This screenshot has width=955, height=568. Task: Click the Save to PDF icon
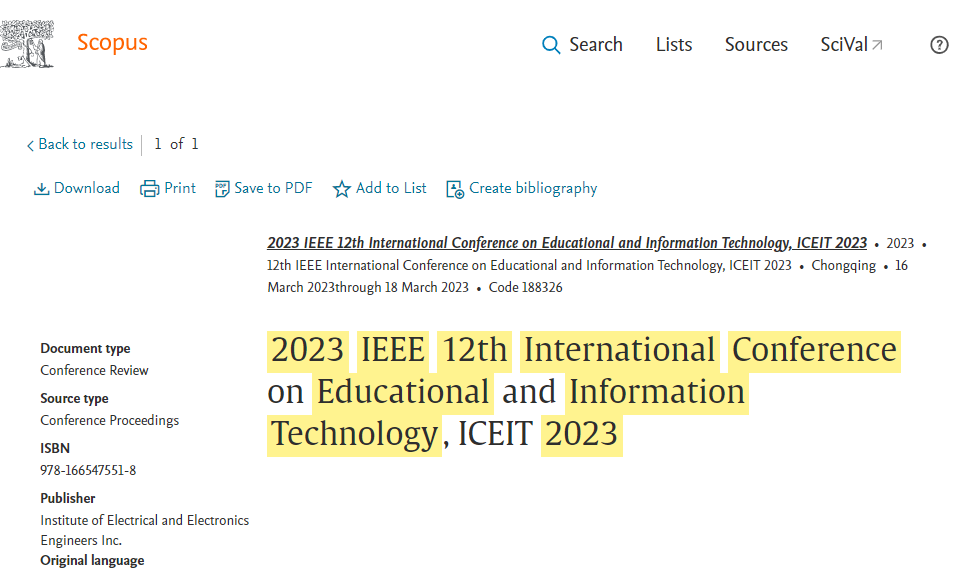(x=222, y=189)
